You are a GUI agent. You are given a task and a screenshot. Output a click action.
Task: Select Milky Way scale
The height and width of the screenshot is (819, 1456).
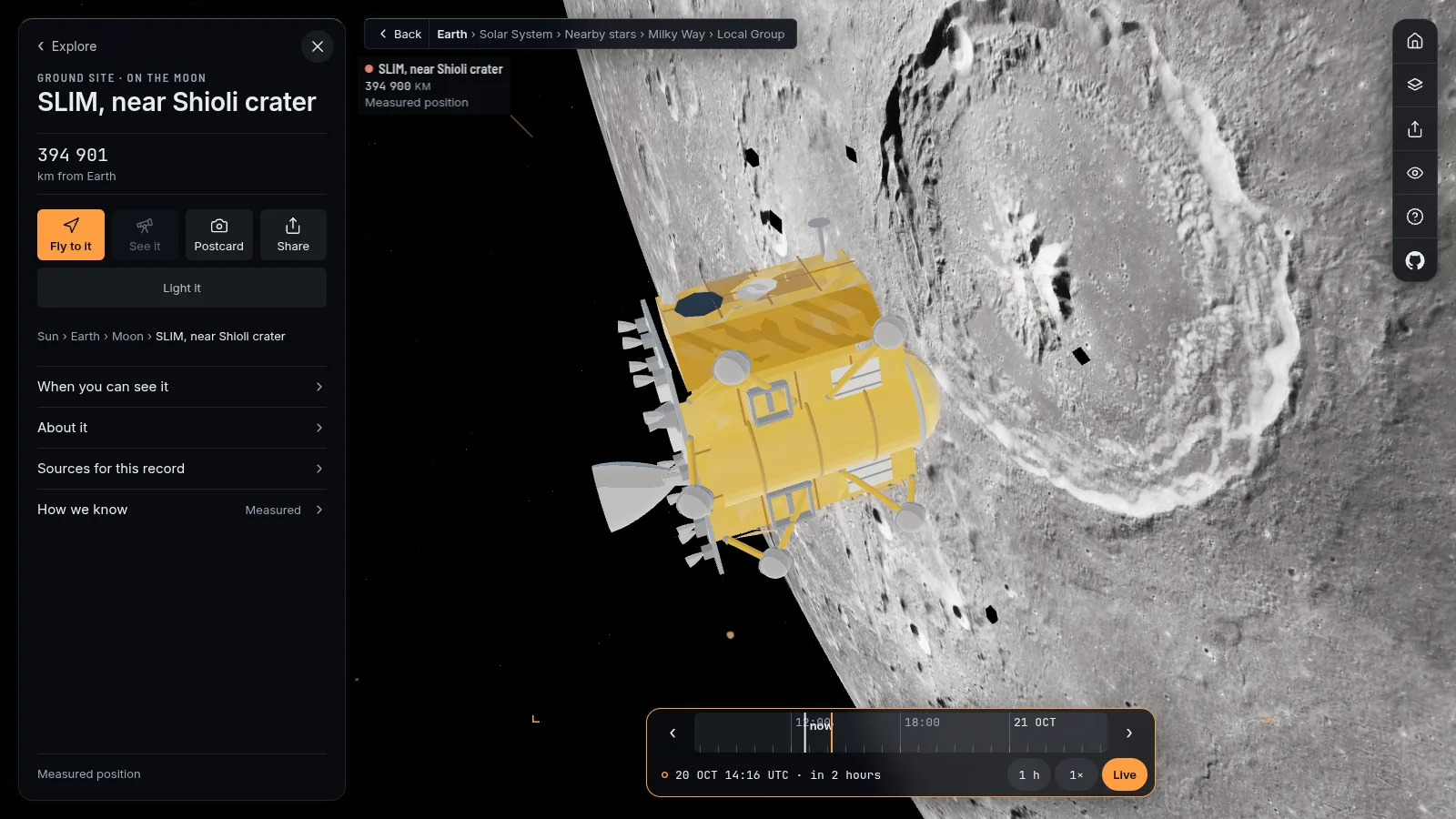pos(676,35)
